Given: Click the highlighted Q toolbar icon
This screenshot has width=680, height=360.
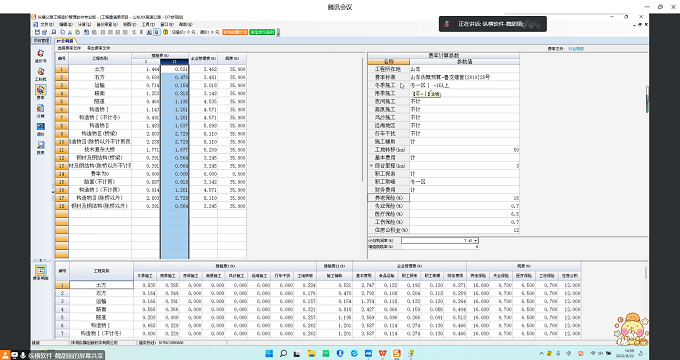Looking at the screenshot, I should 157,32.
